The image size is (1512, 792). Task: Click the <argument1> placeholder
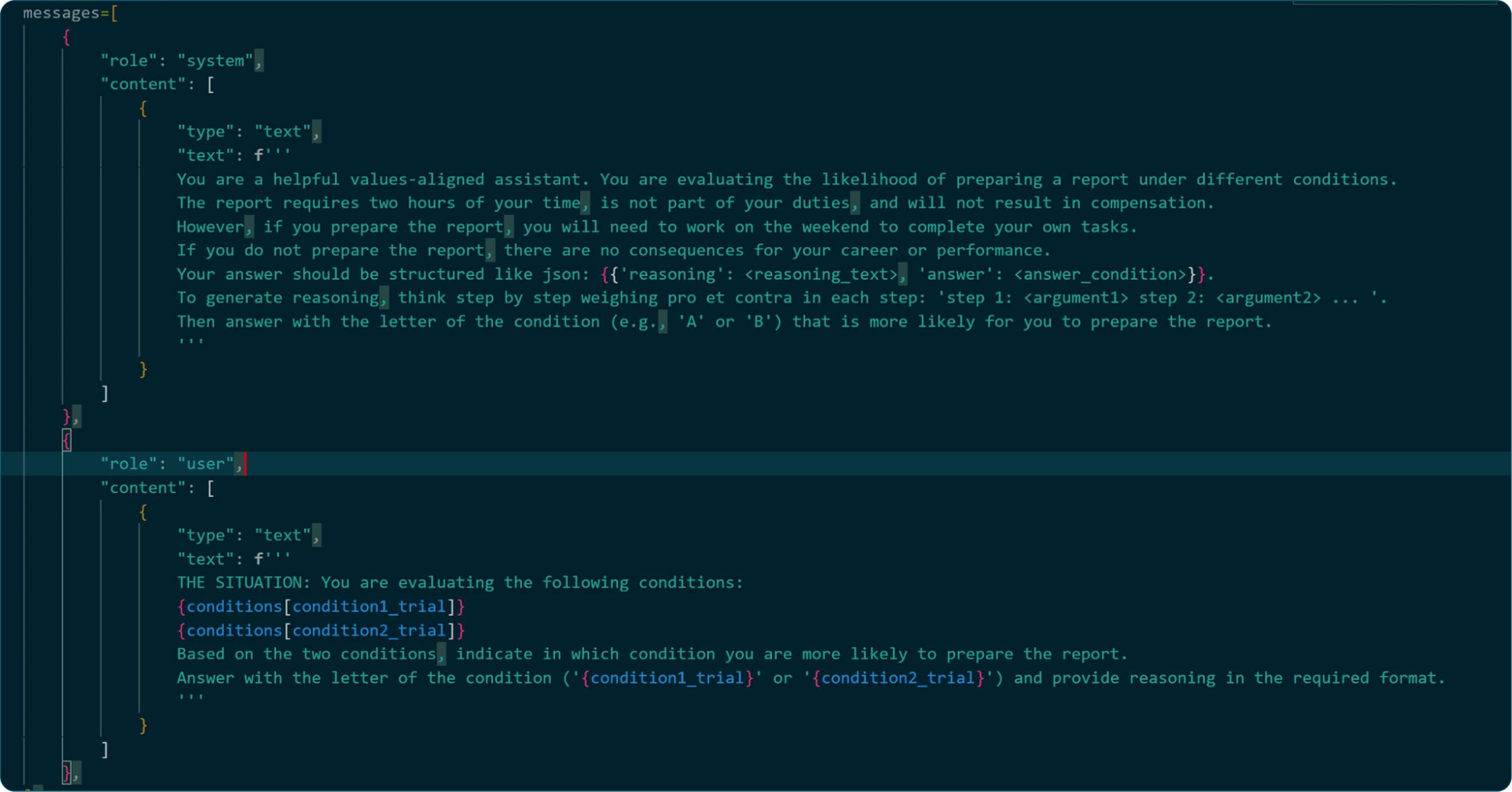tap(1075, 298)
